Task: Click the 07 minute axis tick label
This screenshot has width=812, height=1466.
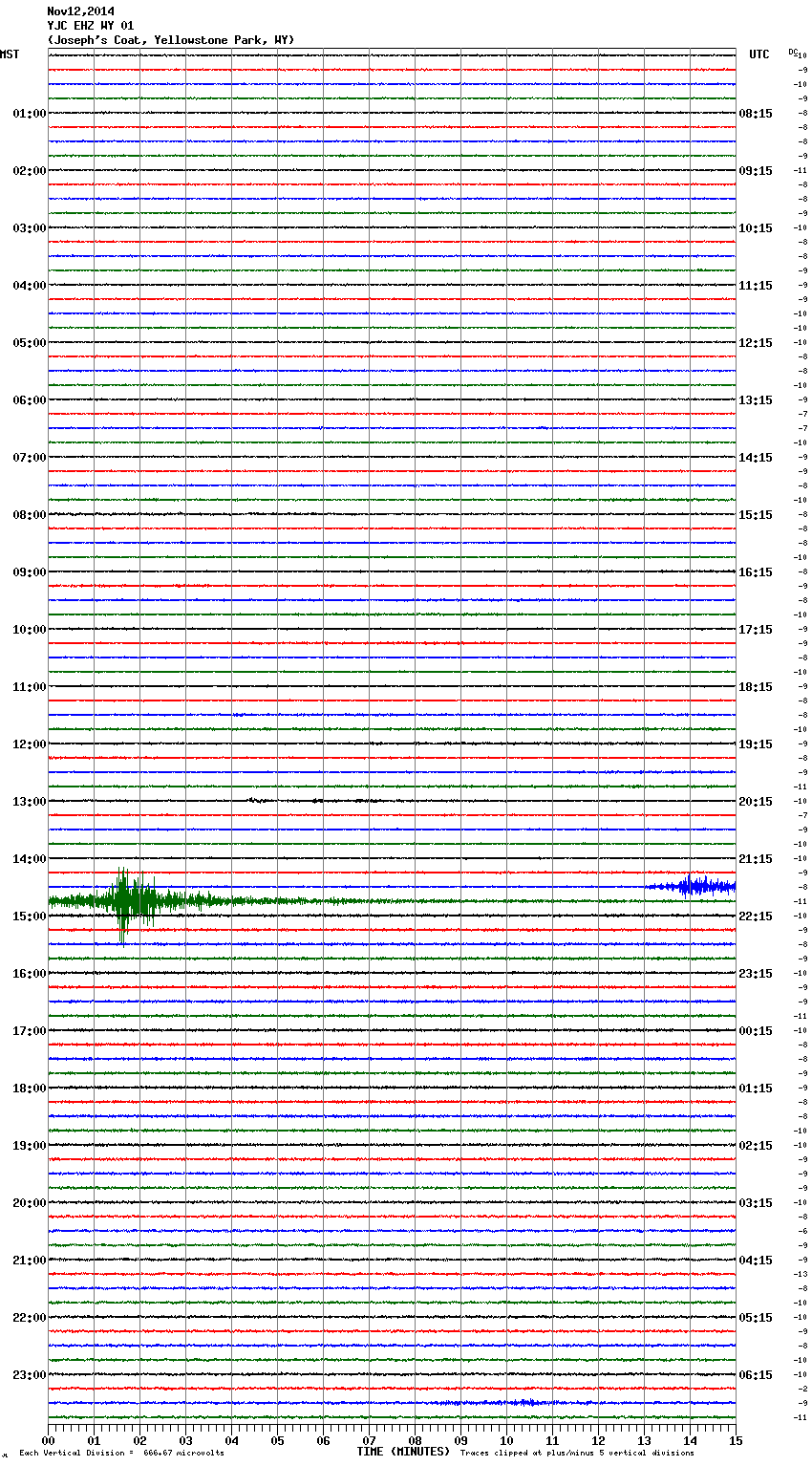Action: click(x=369, y=1440)
